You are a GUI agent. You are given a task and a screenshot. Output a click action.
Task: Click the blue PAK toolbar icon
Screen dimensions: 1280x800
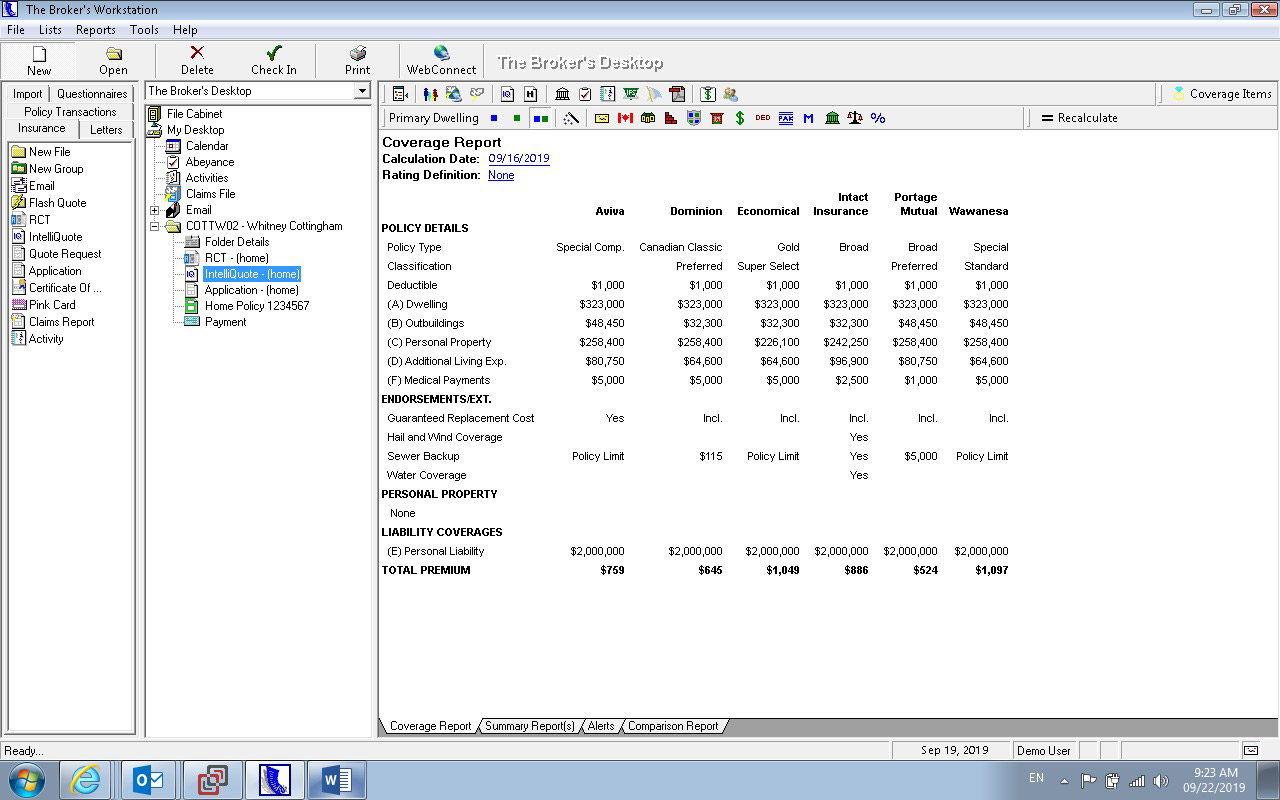click(x=786, y=118)
